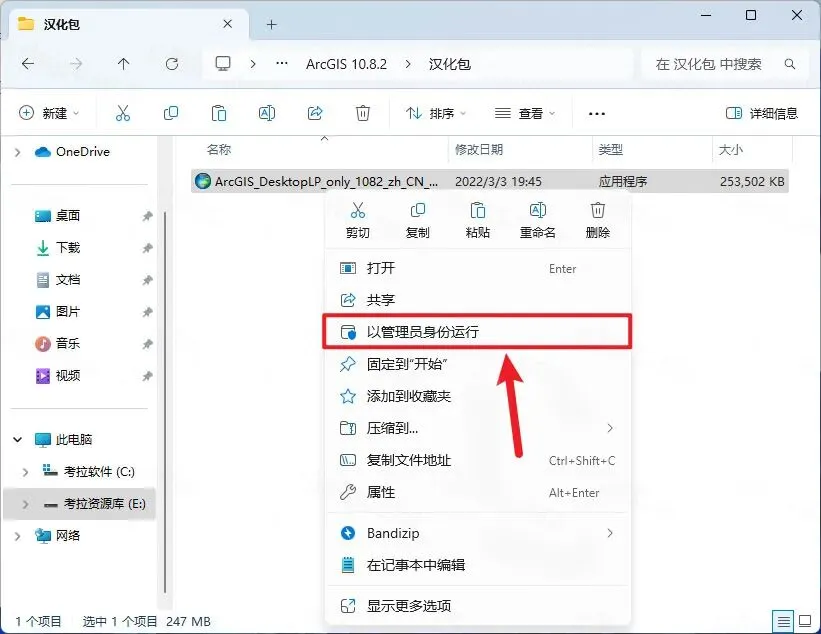The height and width of the screenshot is (634, 821).
Task: Click the Share icon in the toolbar
Action: pos(315,113)
